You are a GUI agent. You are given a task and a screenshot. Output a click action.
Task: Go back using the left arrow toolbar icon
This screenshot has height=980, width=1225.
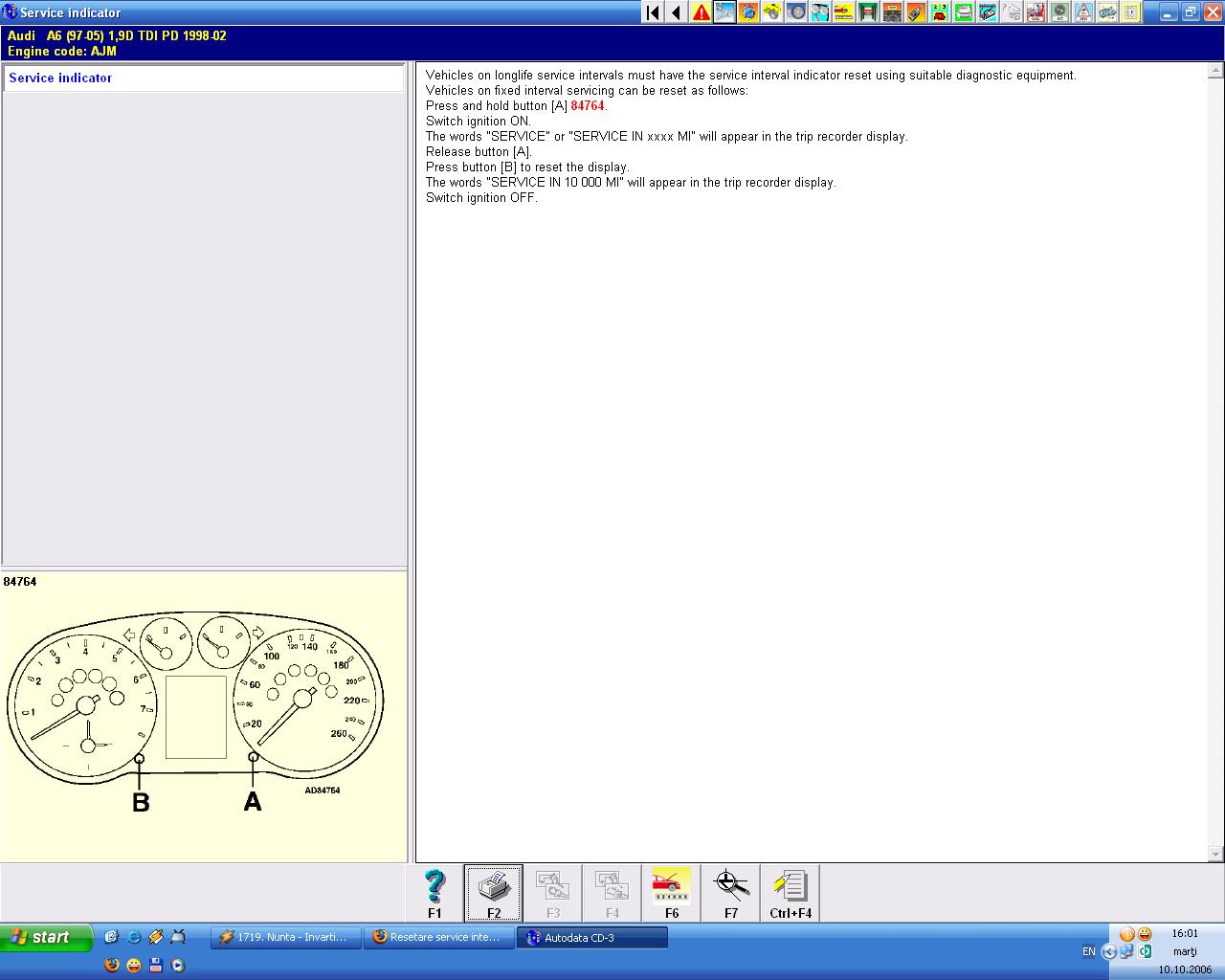pyautogui.click(x=677, y=12)
